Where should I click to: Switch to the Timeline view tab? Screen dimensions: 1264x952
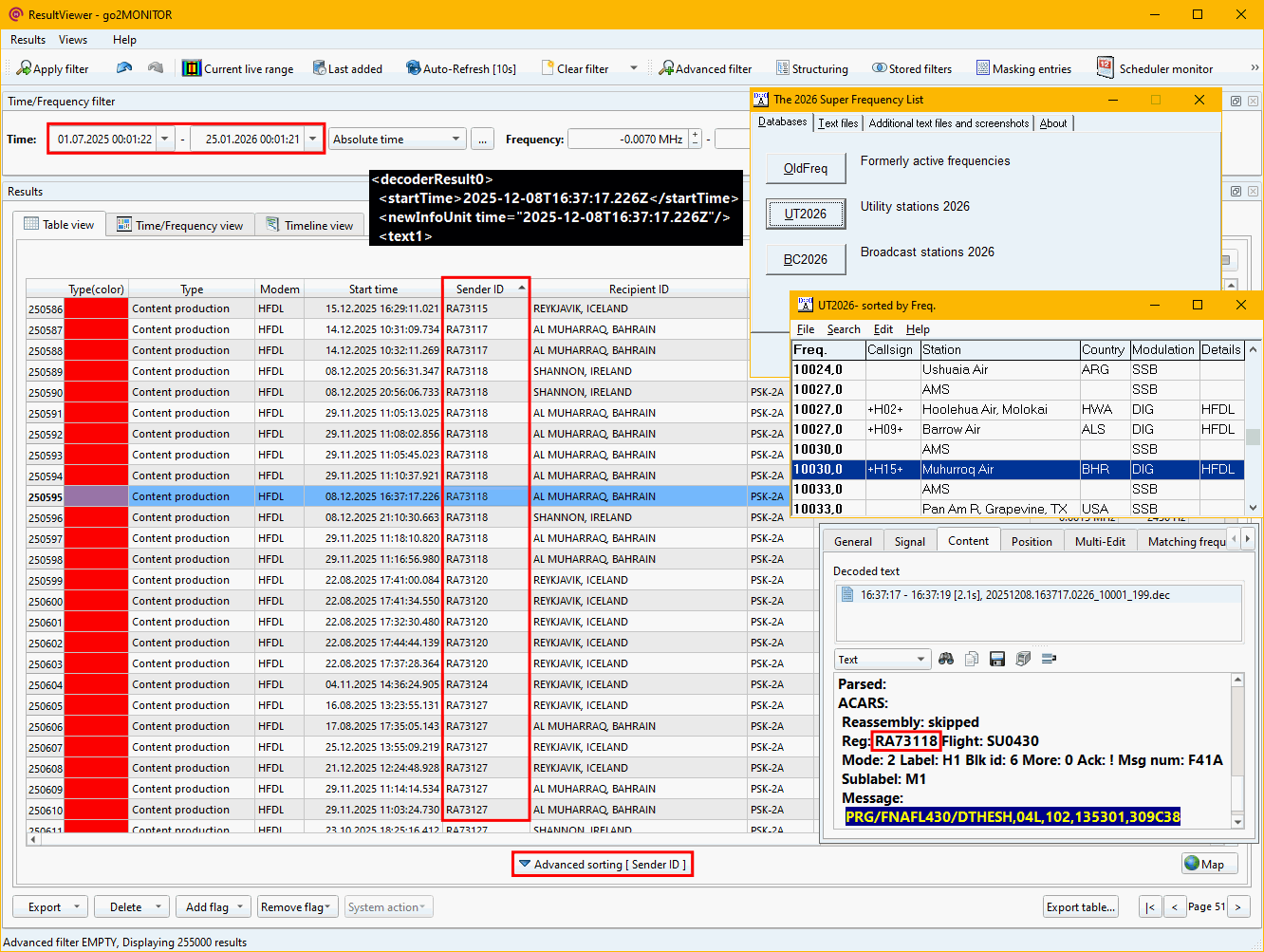[x=309, y=225]
